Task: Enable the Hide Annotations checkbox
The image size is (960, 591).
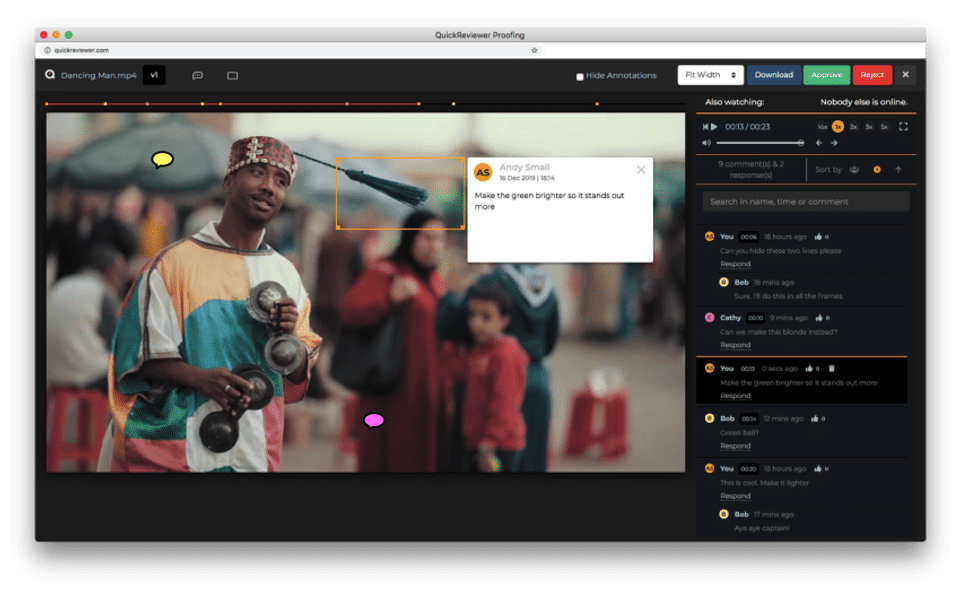Action: (580, 76)
